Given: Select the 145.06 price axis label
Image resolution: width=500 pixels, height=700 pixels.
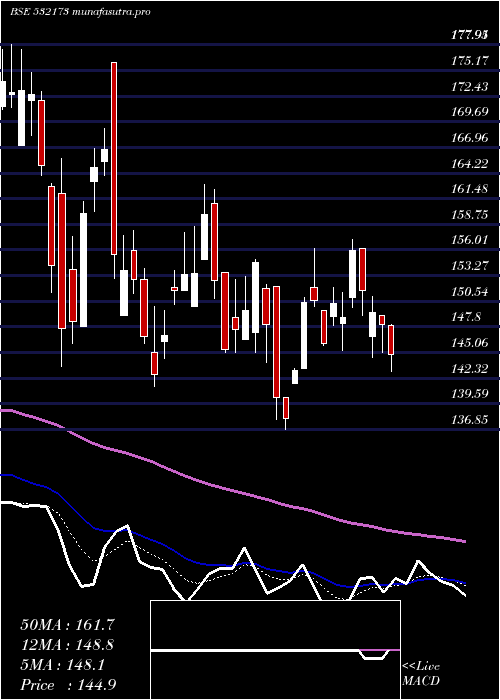Looking at the screenshot, I should point(470,343).
